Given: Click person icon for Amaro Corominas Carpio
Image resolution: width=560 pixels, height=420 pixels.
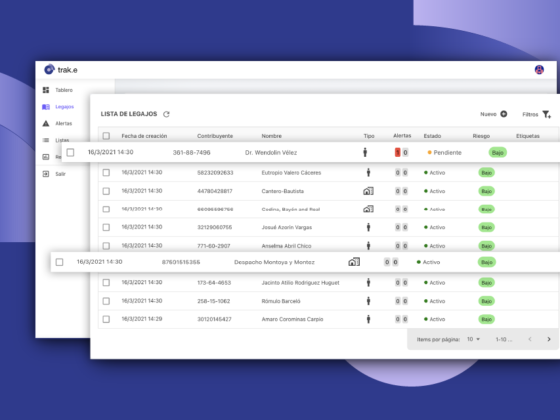Looking at the screenshot, I should [368, 319].
